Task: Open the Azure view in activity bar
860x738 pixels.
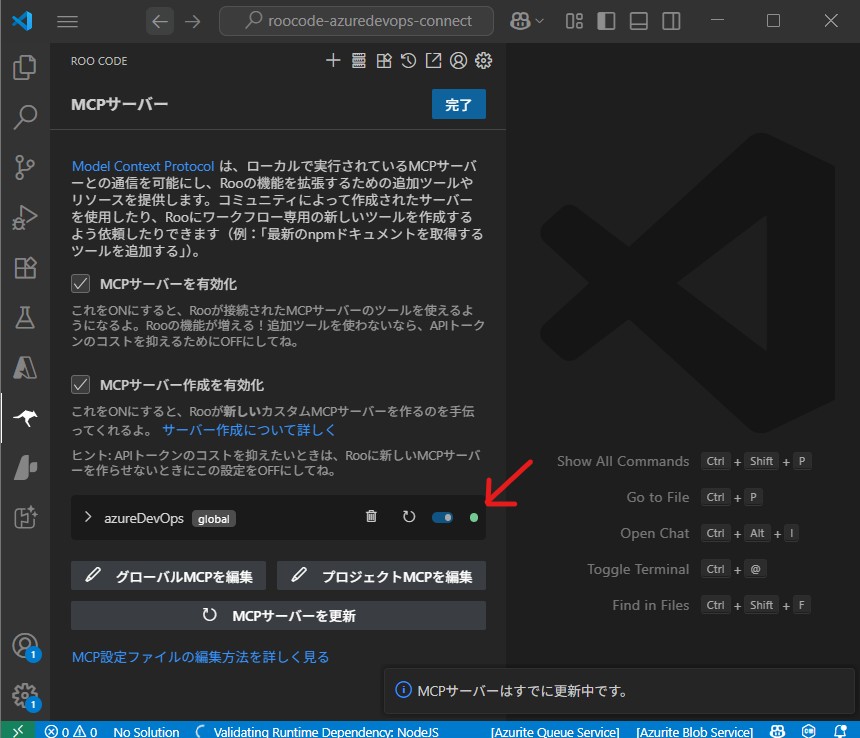Action: (x=25, y=368)
